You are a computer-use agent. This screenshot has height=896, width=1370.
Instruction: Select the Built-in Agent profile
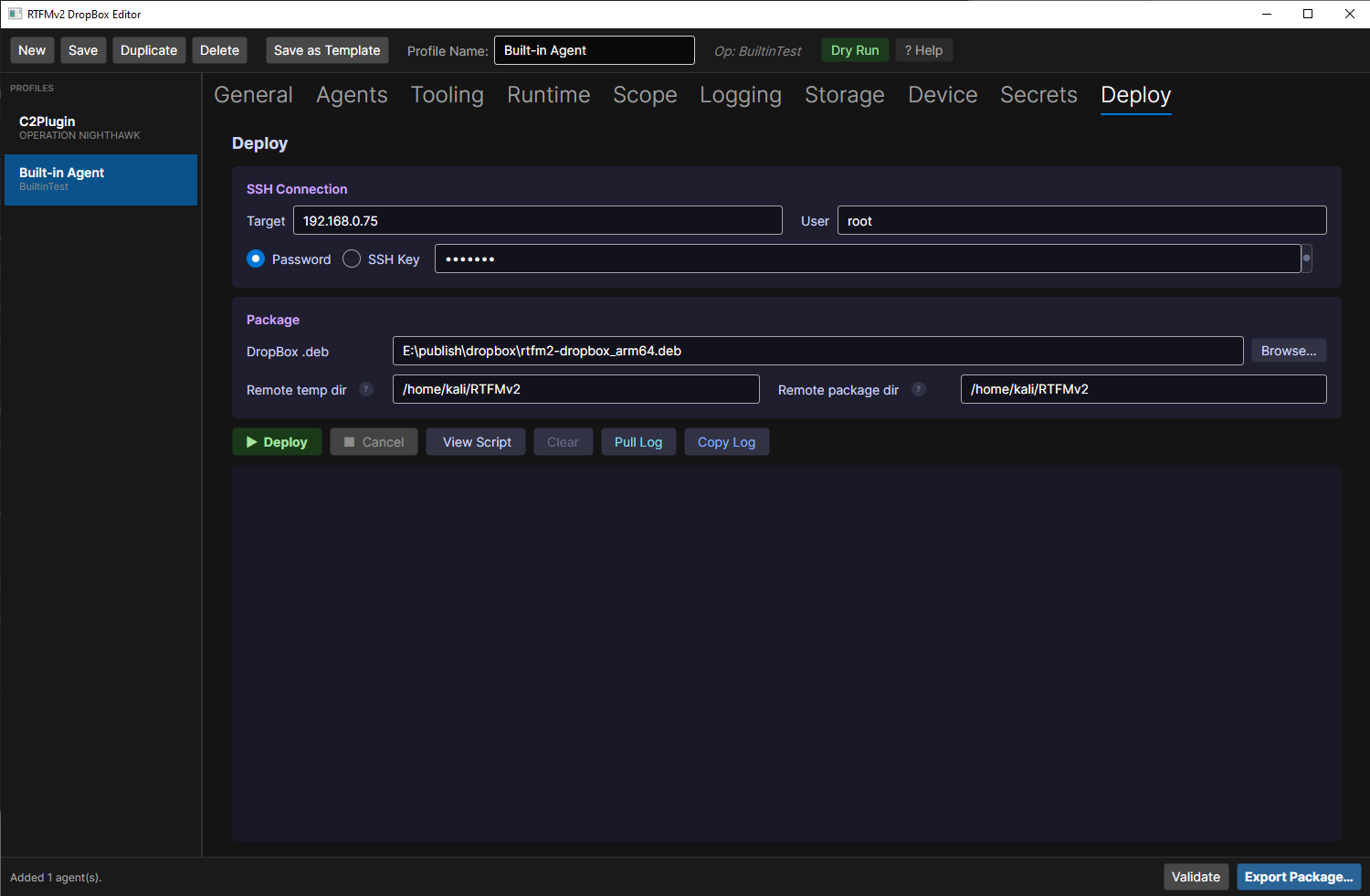coord(100,179)
